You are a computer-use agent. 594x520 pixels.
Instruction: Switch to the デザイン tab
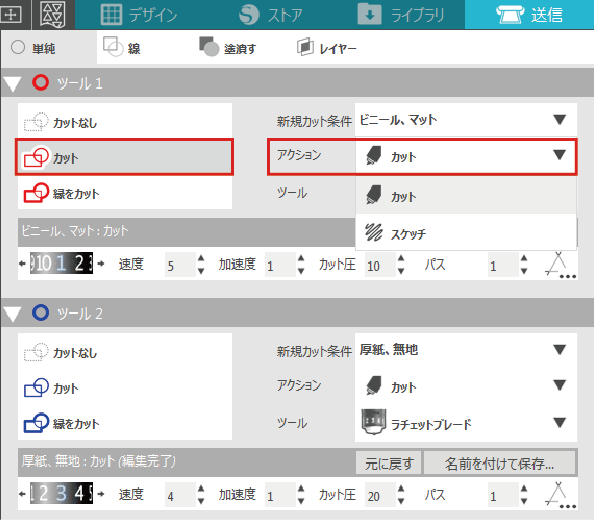point(139,14)
